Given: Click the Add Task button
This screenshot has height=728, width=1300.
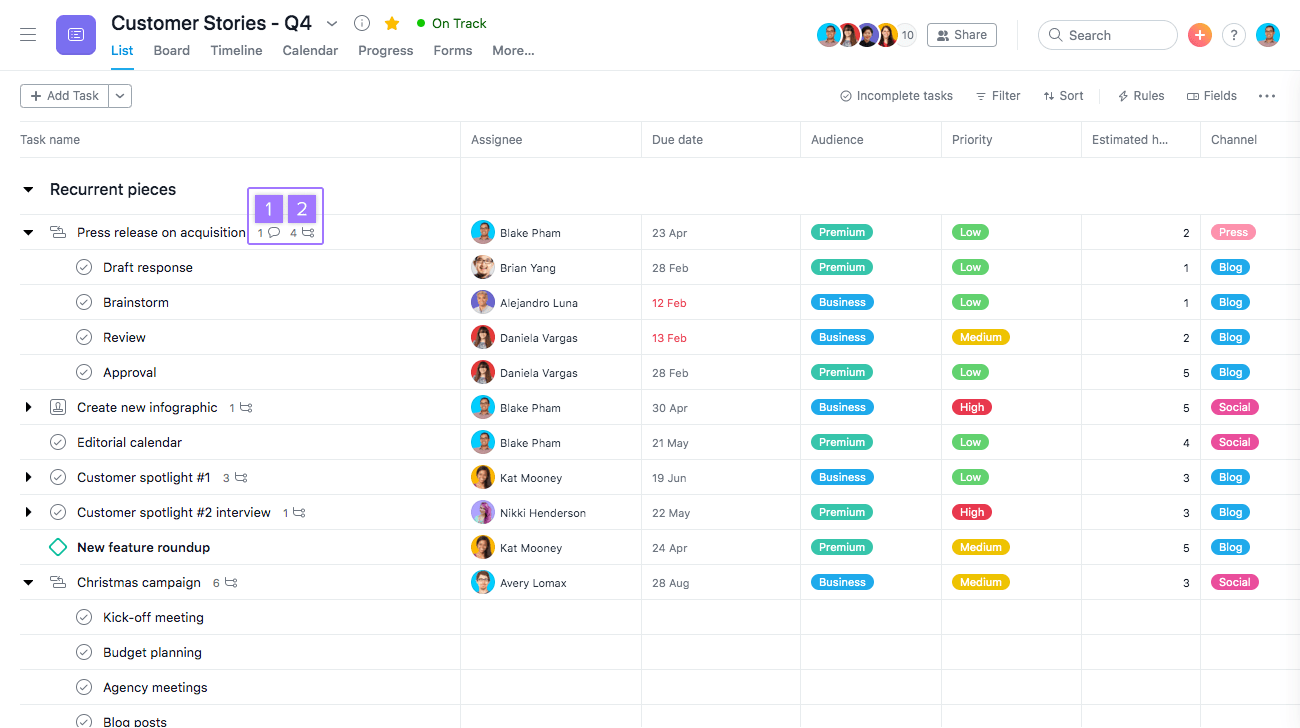Looking at the screenshot, I should 65,96.
